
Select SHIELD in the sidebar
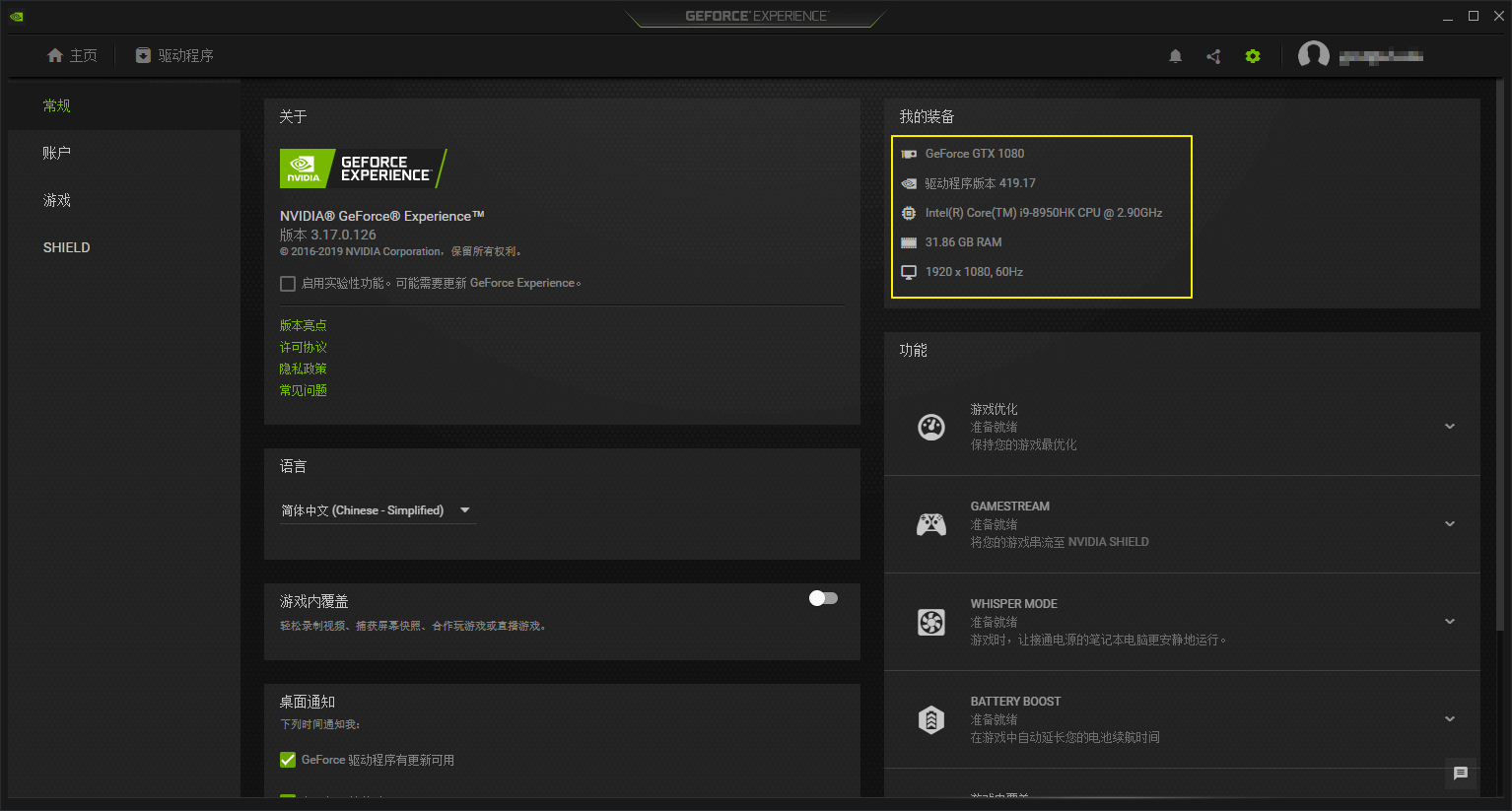point(124,247)
